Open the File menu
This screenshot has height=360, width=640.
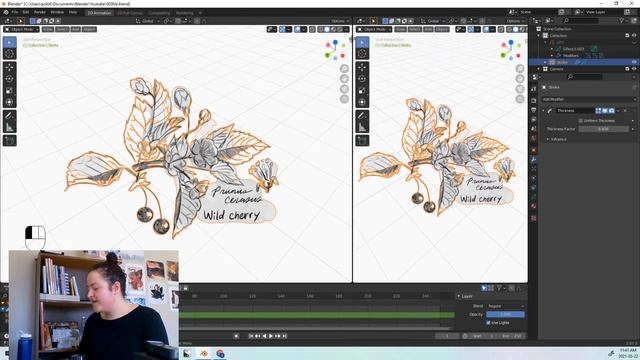15,12
